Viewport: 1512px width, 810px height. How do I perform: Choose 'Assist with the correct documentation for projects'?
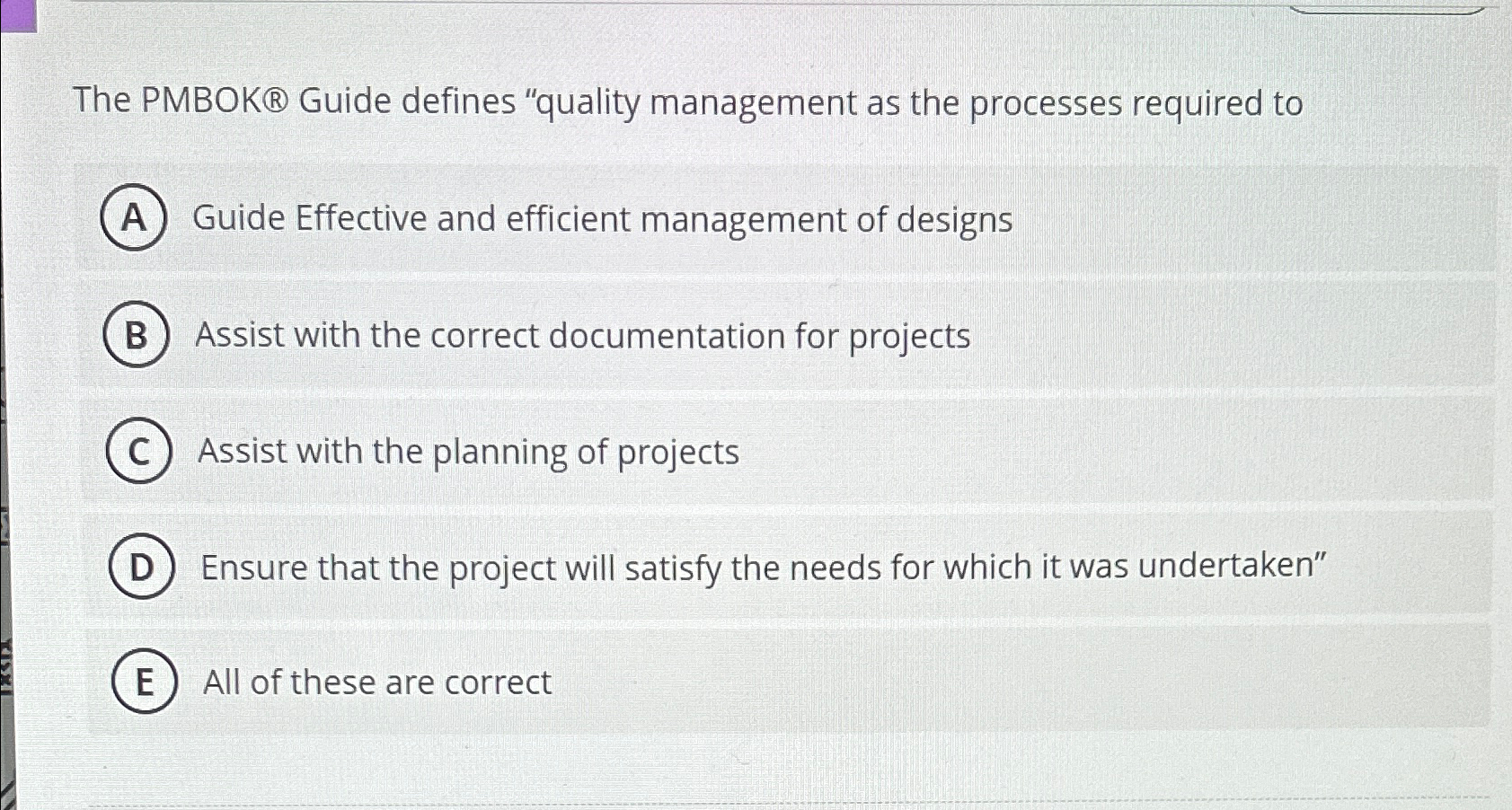point(583,337)
